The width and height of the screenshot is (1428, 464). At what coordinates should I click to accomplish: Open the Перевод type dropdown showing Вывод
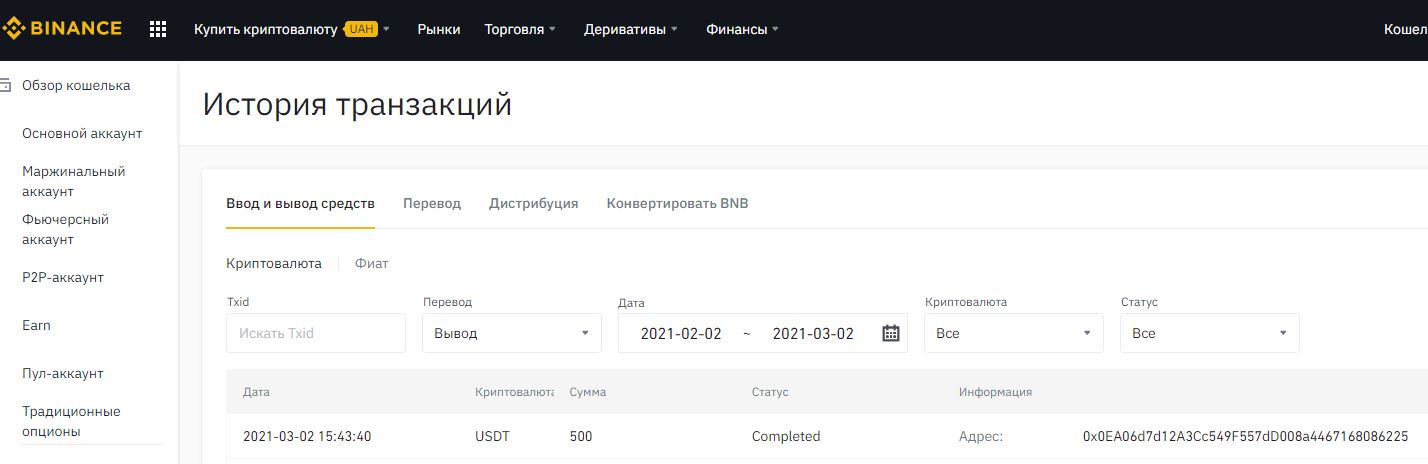coord(511,333)
